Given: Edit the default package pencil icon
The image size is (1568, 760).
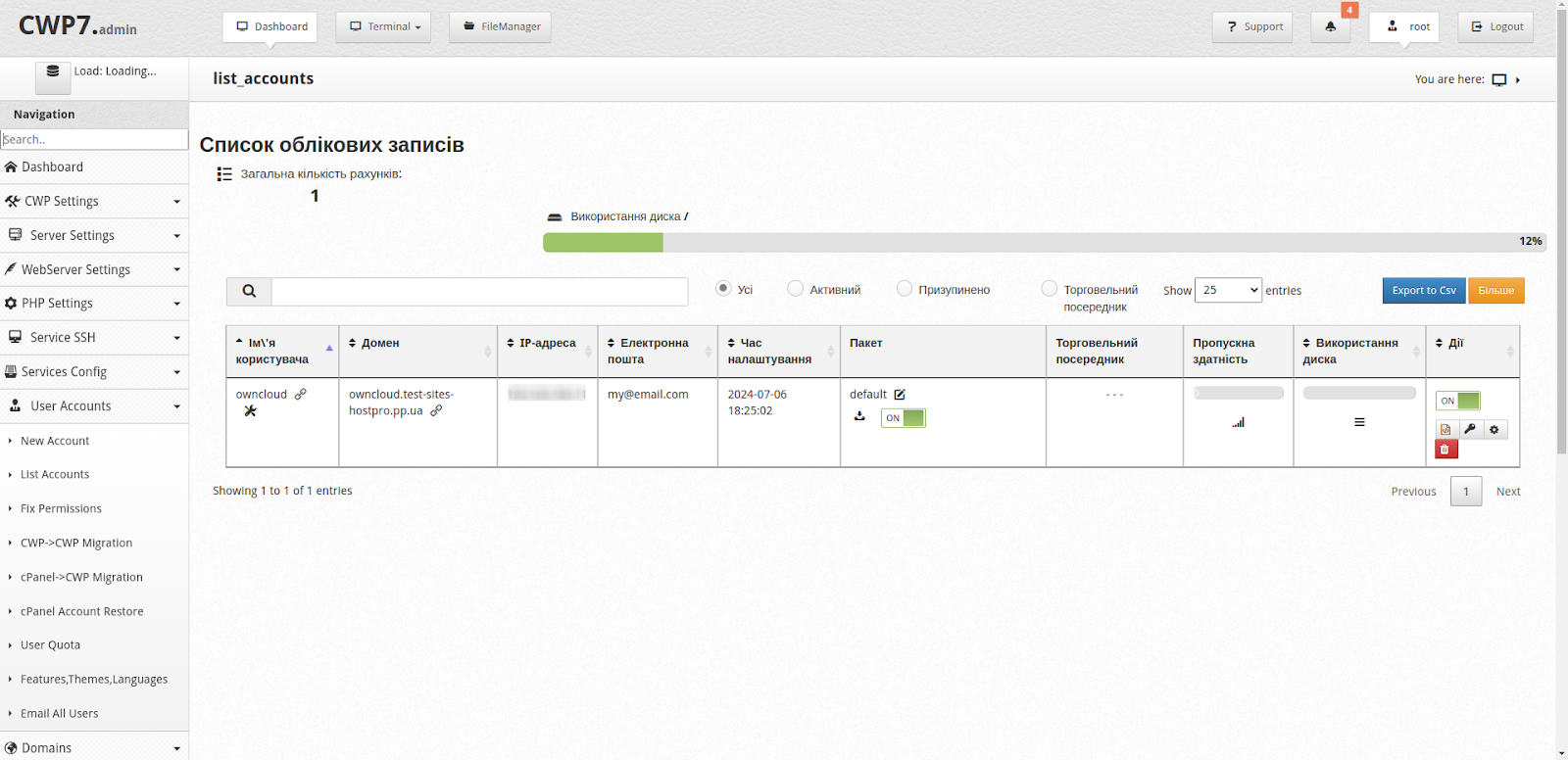Looking at the screenshot, I should 900,395.
